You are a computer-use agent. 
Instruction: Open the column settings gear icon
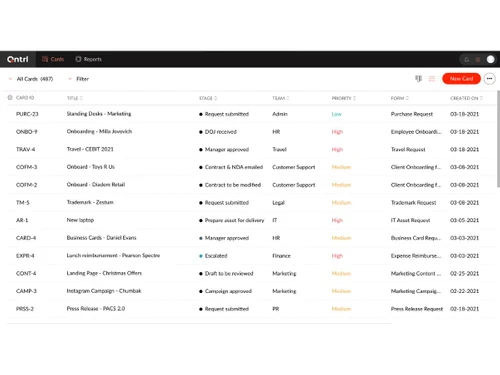(10, 98)
